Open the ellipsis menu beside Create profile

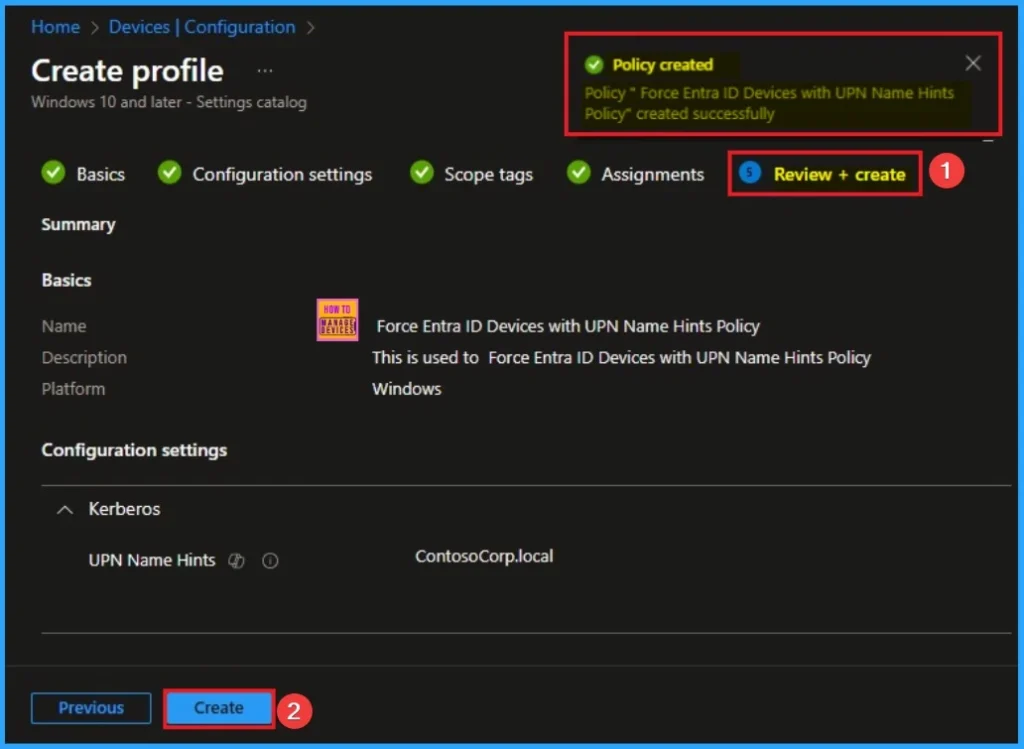pos(265,71)
